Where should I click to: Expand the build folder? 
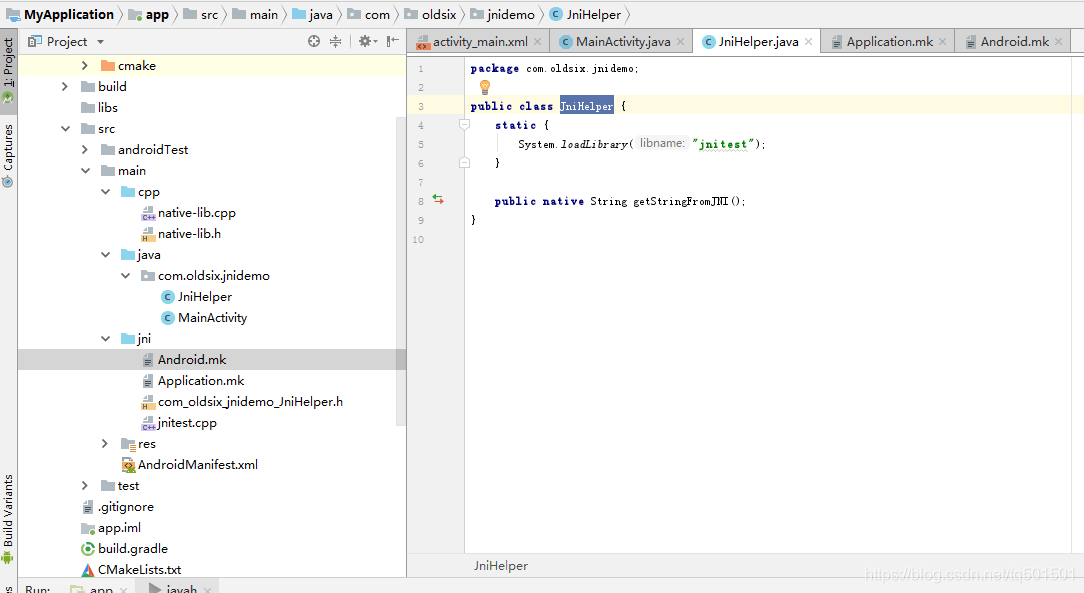tap(64, 86)
